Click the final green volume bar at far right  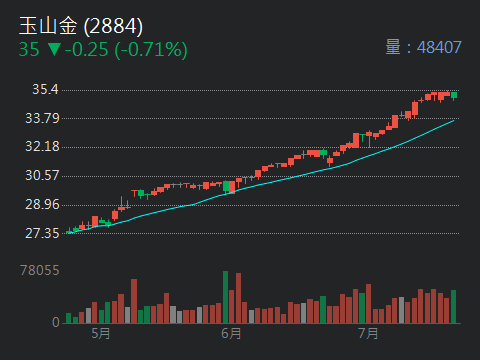click(454, 307)
